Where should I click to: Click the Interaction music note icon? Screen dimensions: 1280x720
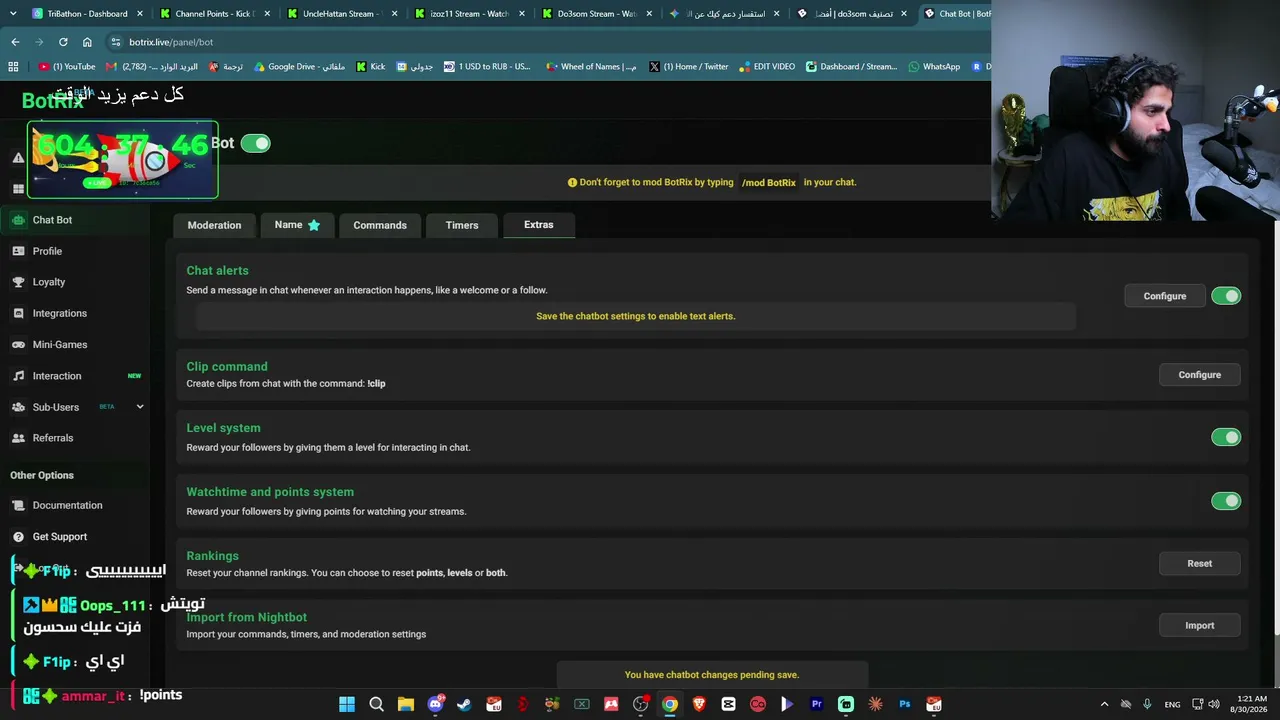click(18, 376)
